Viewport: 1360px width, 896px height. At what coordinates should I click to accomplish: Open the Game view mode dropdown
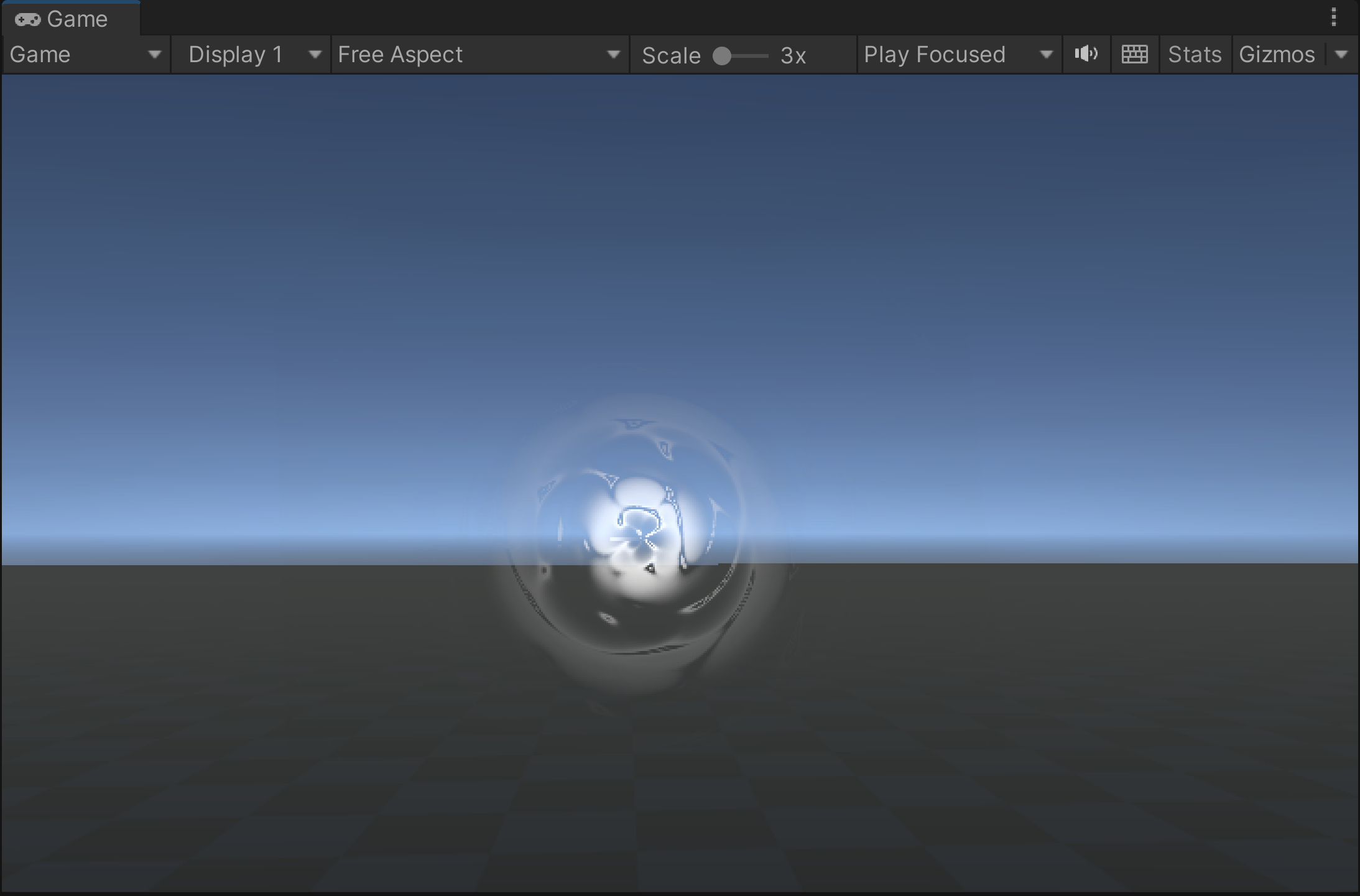(x=86, y=55)
